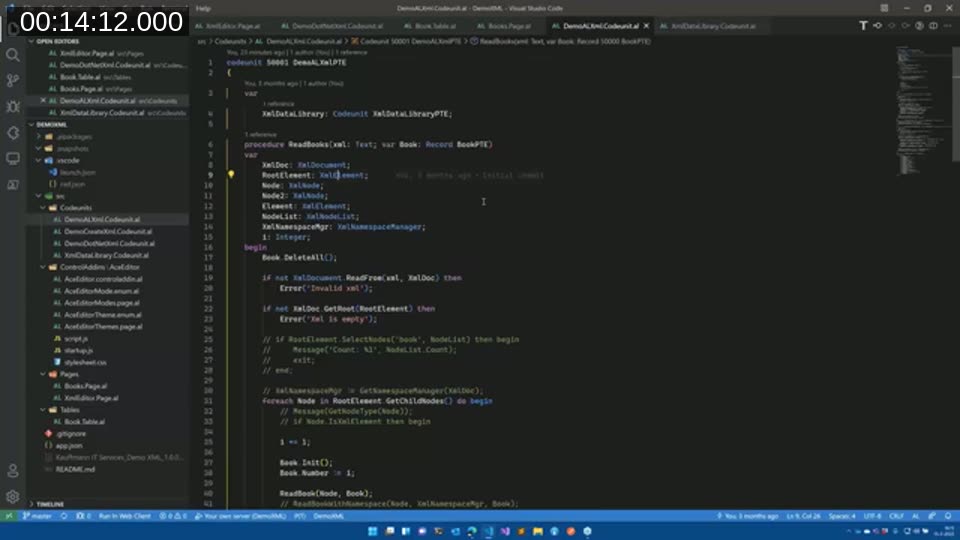Open the Search view in activity bar
Image resolution: width=960 pixels, height=540 pixels.
(x=13, y=55)
